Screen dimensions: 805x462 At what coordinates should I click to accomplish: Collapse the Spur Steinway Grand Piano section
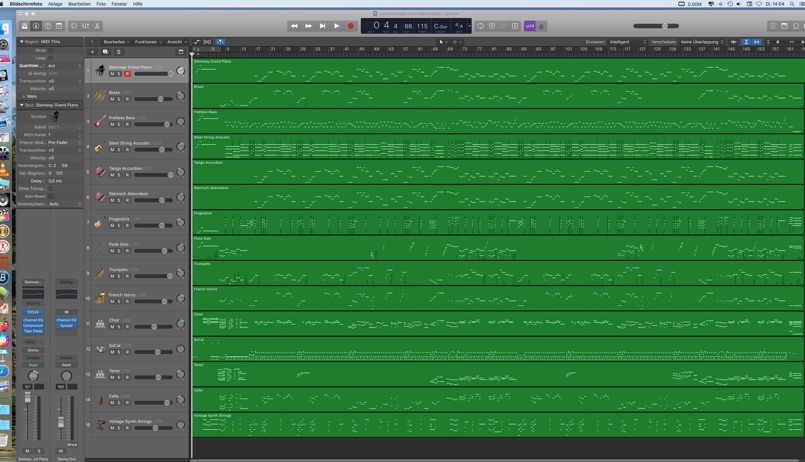tap(22, 105)
